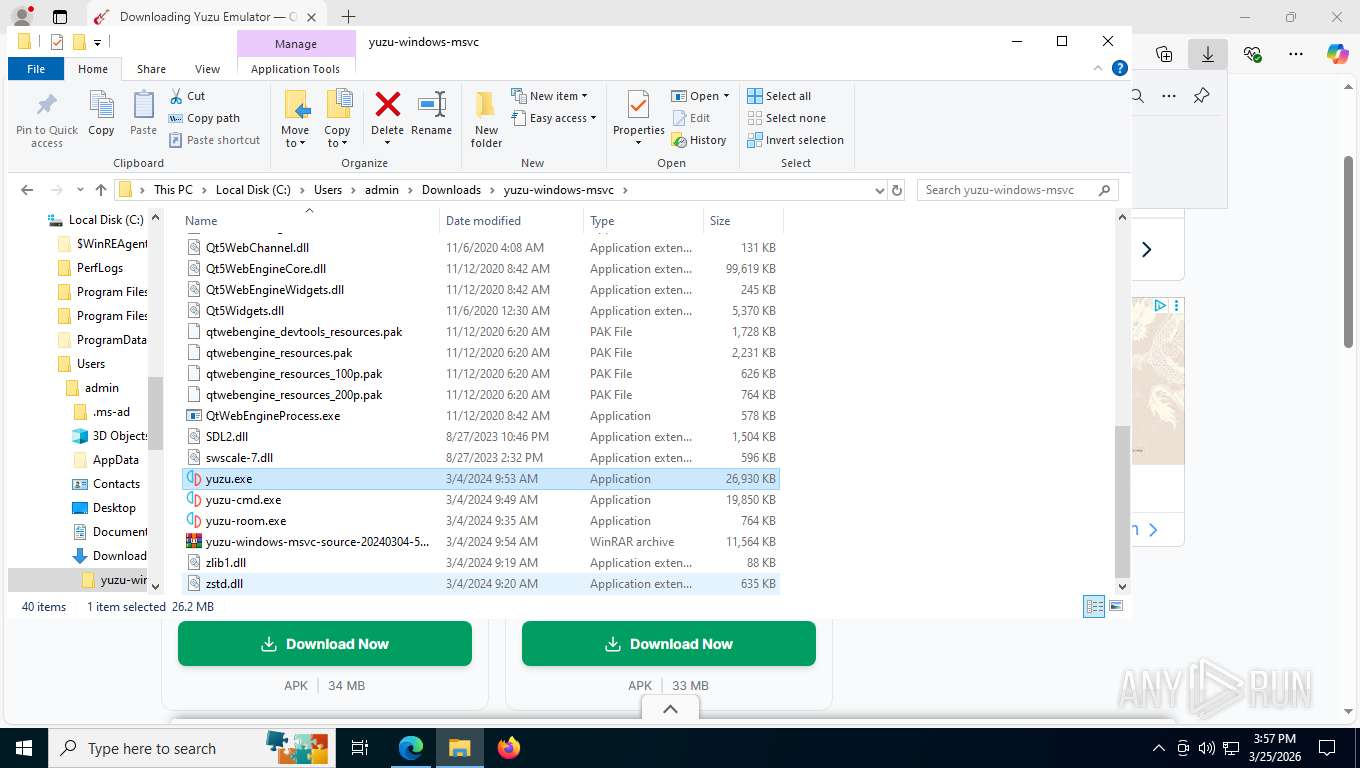Open Explorer Help question mark icon

[1120, 68]
